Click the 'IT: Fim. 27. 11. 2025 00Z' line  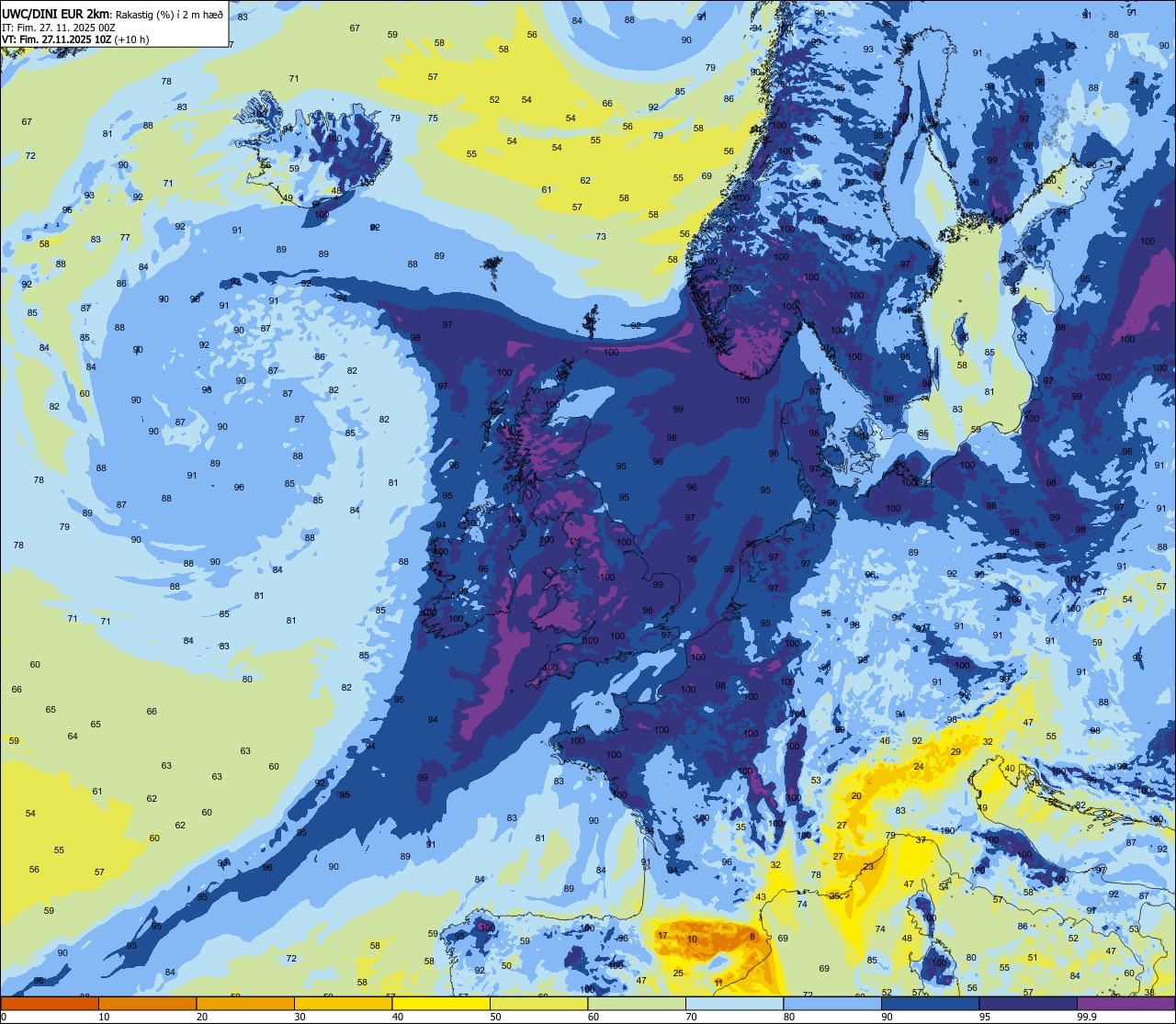(x=59, y=27)
